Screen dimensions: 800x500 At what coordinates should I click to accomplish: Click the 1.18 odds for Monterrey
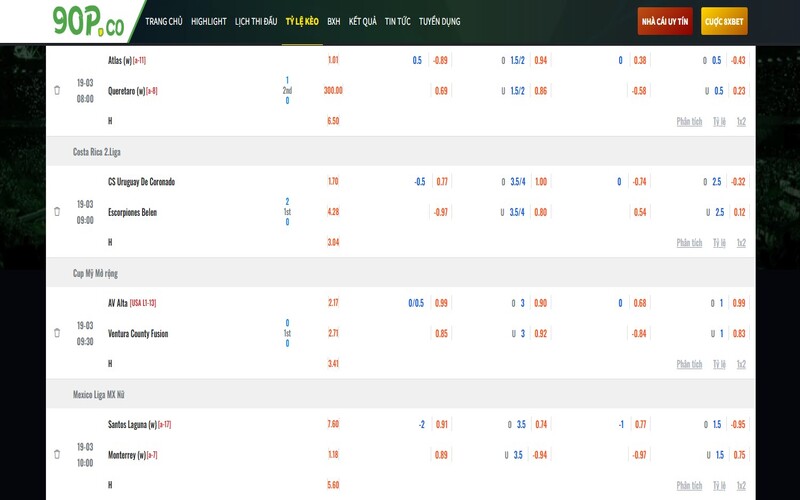333,455
